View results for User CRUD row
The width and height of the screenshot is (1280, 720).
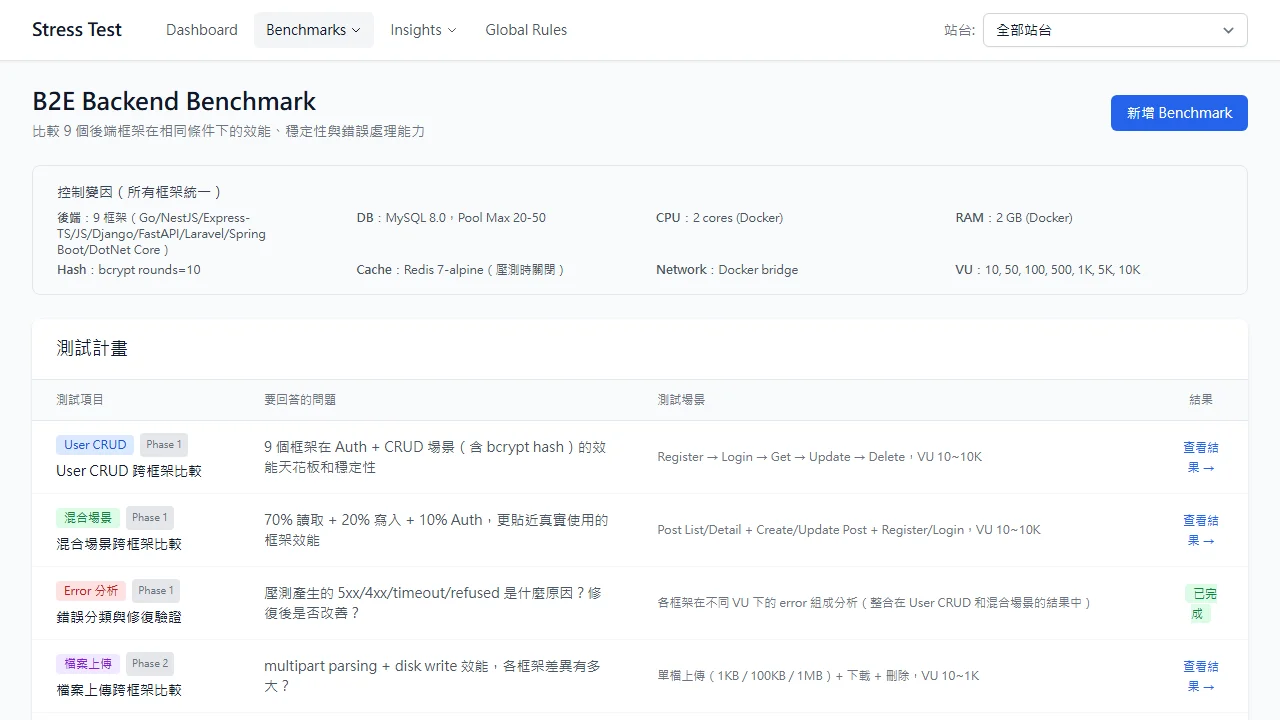pos(1201,457)
